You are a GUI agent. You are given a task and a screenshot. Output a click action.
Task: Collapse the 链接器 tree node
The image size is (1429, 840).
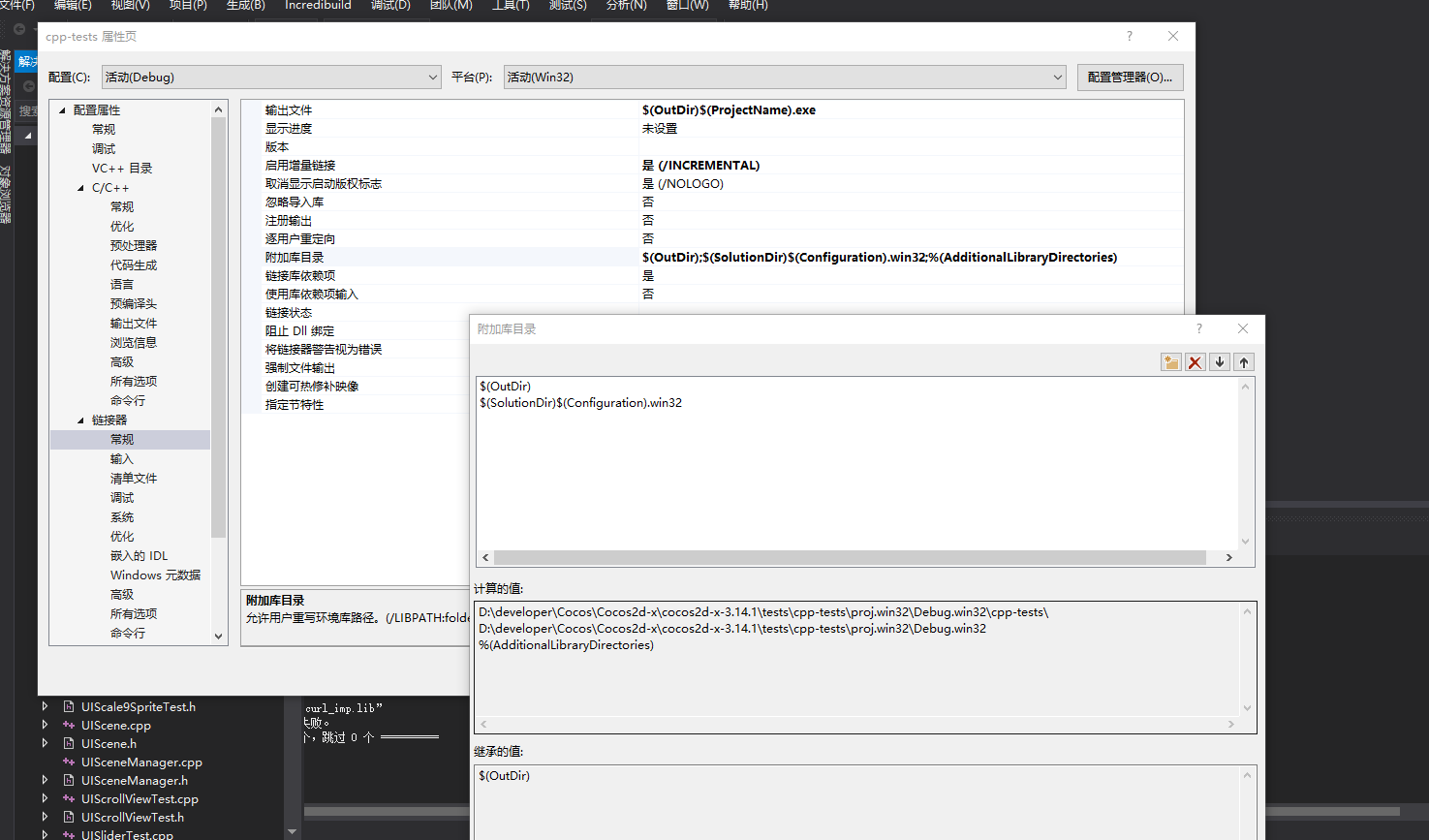(x=80, y=420)
